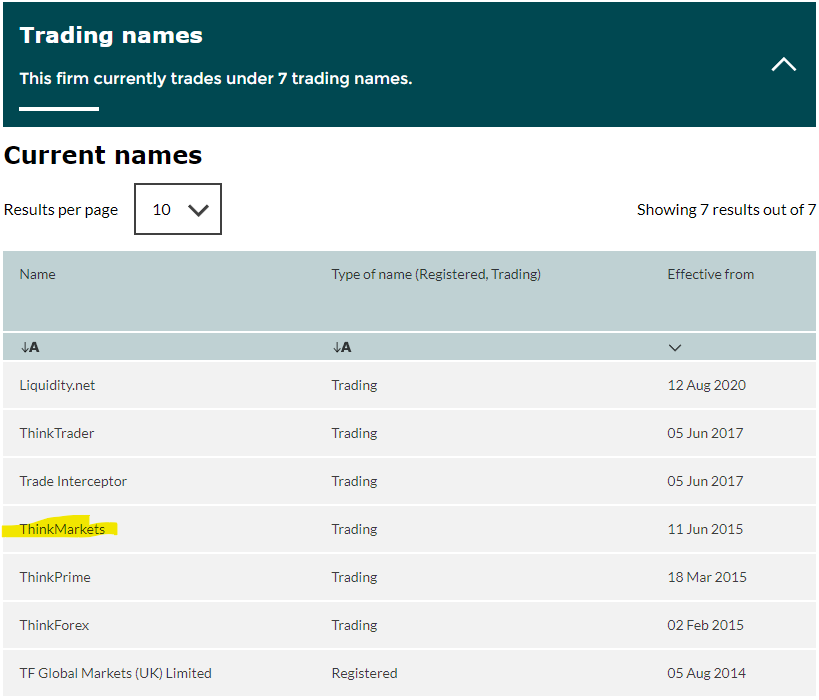Sort by Effective from chevron
The width and height of the screenshot is (819, 700).
675,348
